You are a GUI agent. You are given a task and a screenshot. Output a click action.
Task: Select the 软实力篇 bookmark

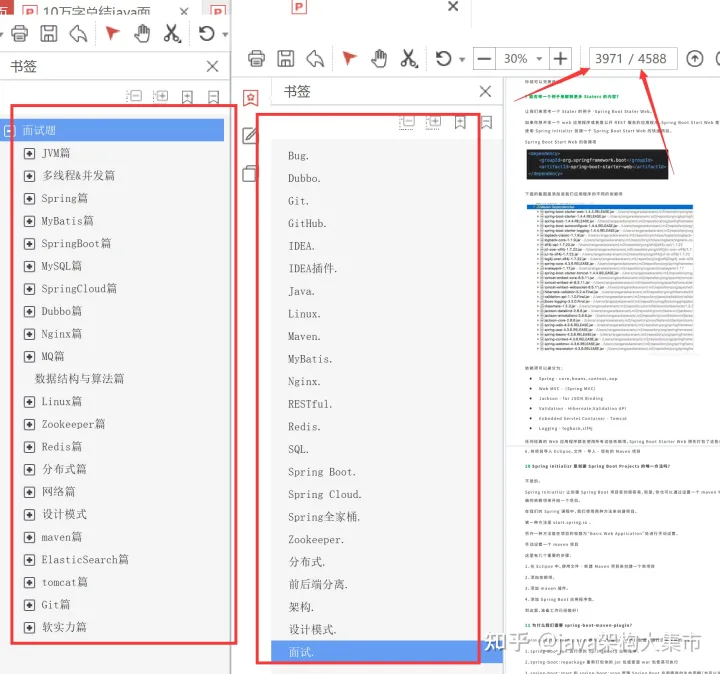click(64, 627)
